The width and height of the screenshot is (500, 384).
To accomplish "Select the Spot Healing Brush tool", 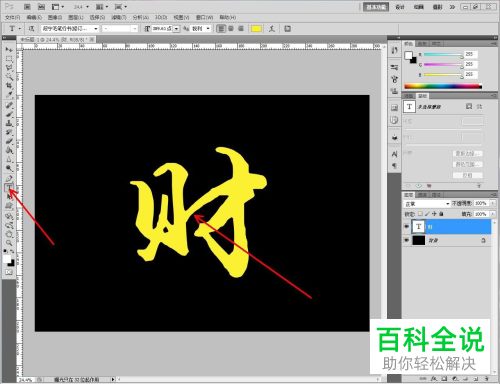I will (9, 106).
